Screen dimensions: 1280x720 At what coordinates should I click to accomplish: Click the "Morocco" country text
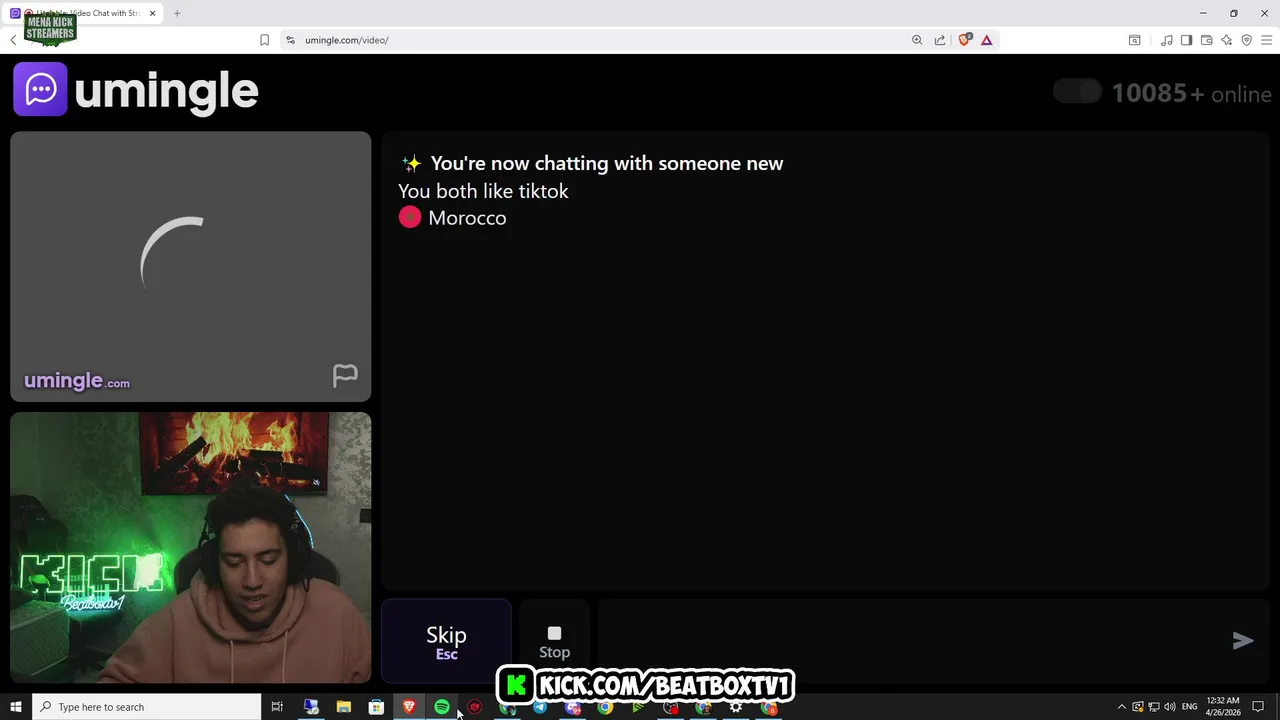tap(467, 218)
